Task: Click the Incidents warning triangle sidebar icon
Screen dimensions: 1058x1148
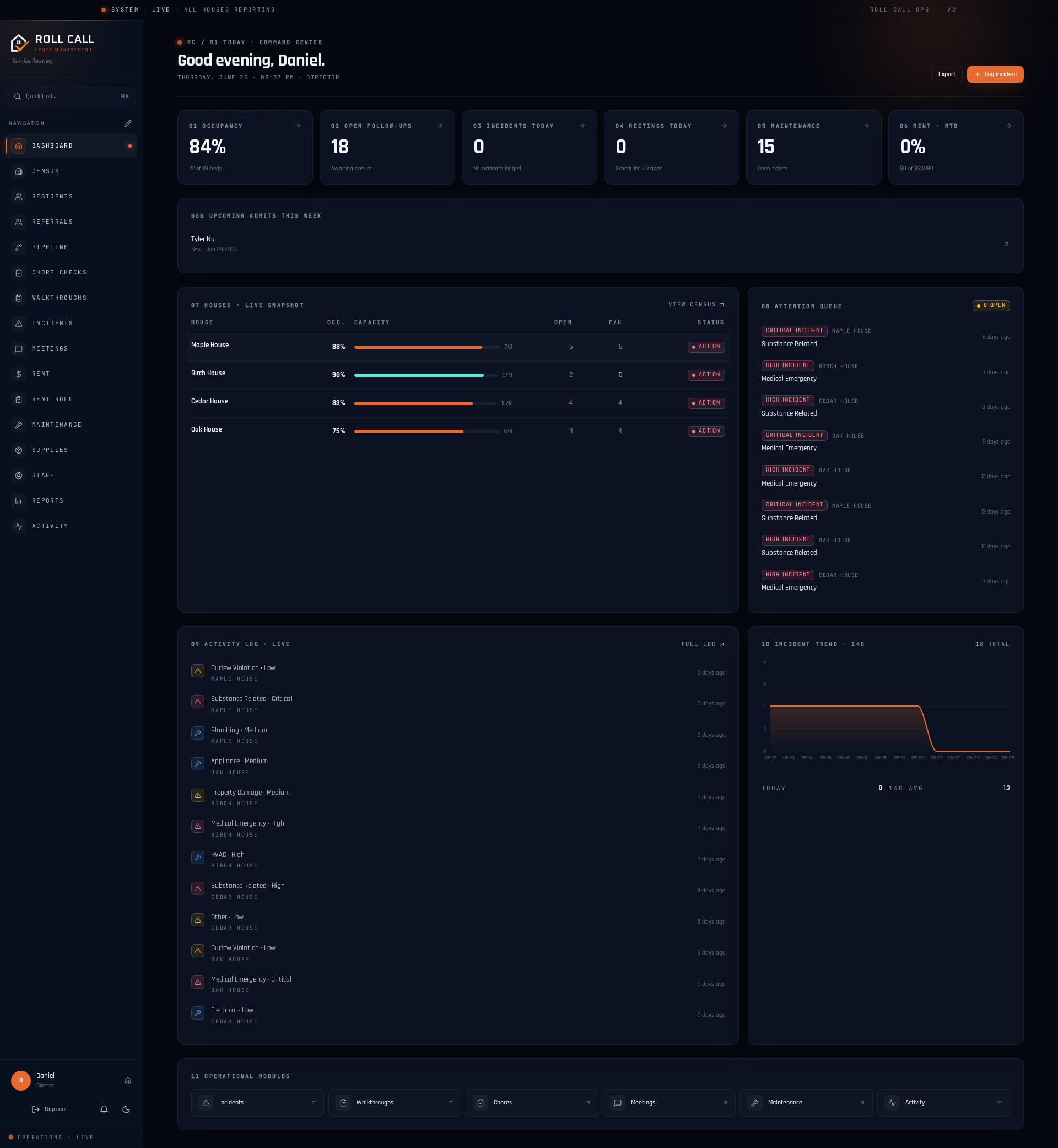Action: click(19, 324)
